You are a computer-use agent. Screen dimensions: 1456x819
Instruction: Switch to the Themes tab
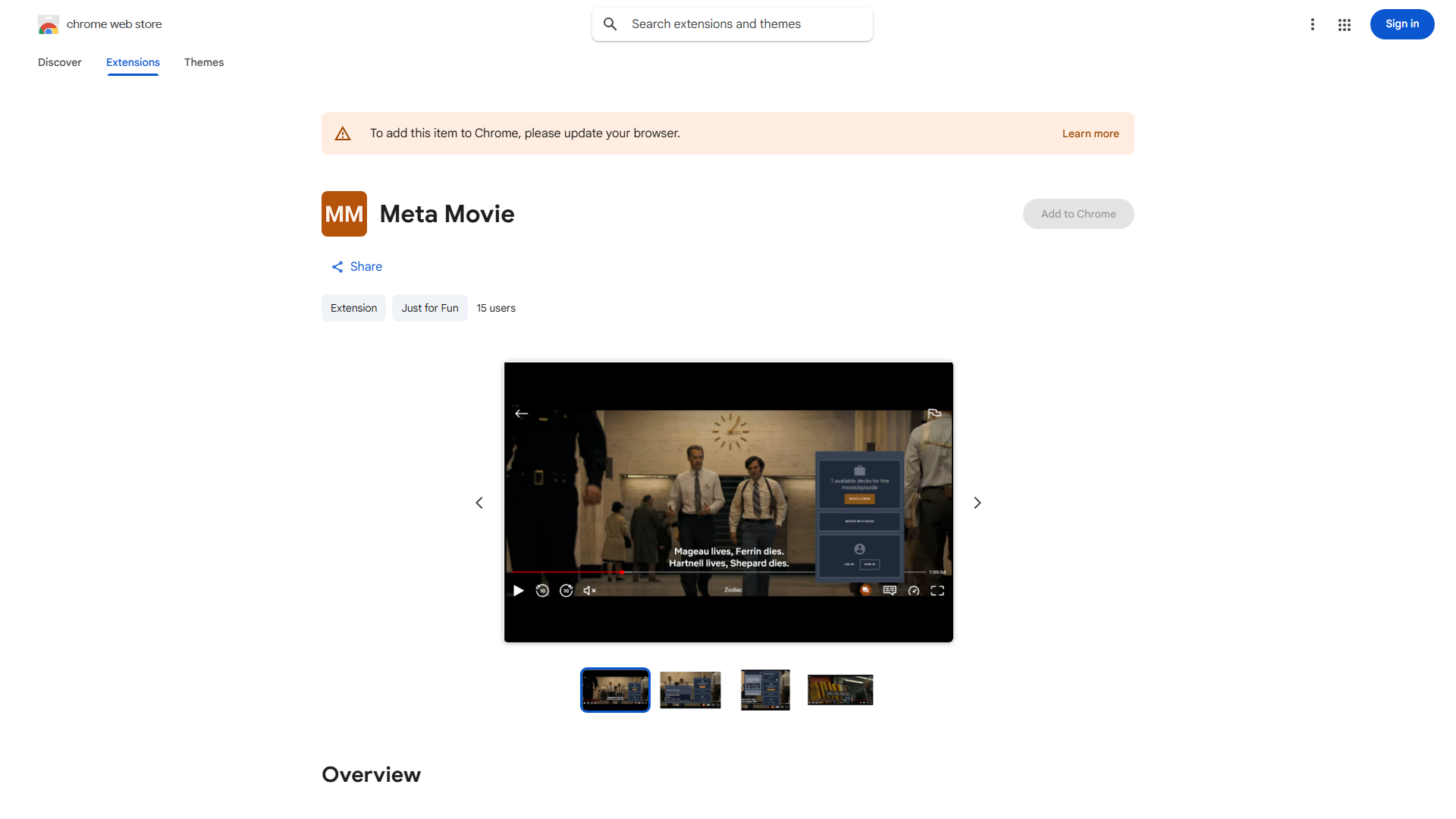point(203,62)
